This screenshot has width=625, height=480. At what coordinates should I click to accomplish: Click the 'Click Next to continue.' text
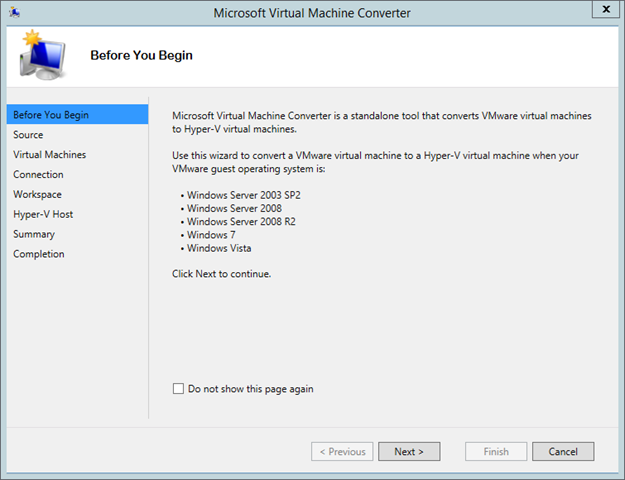point(222,274)
